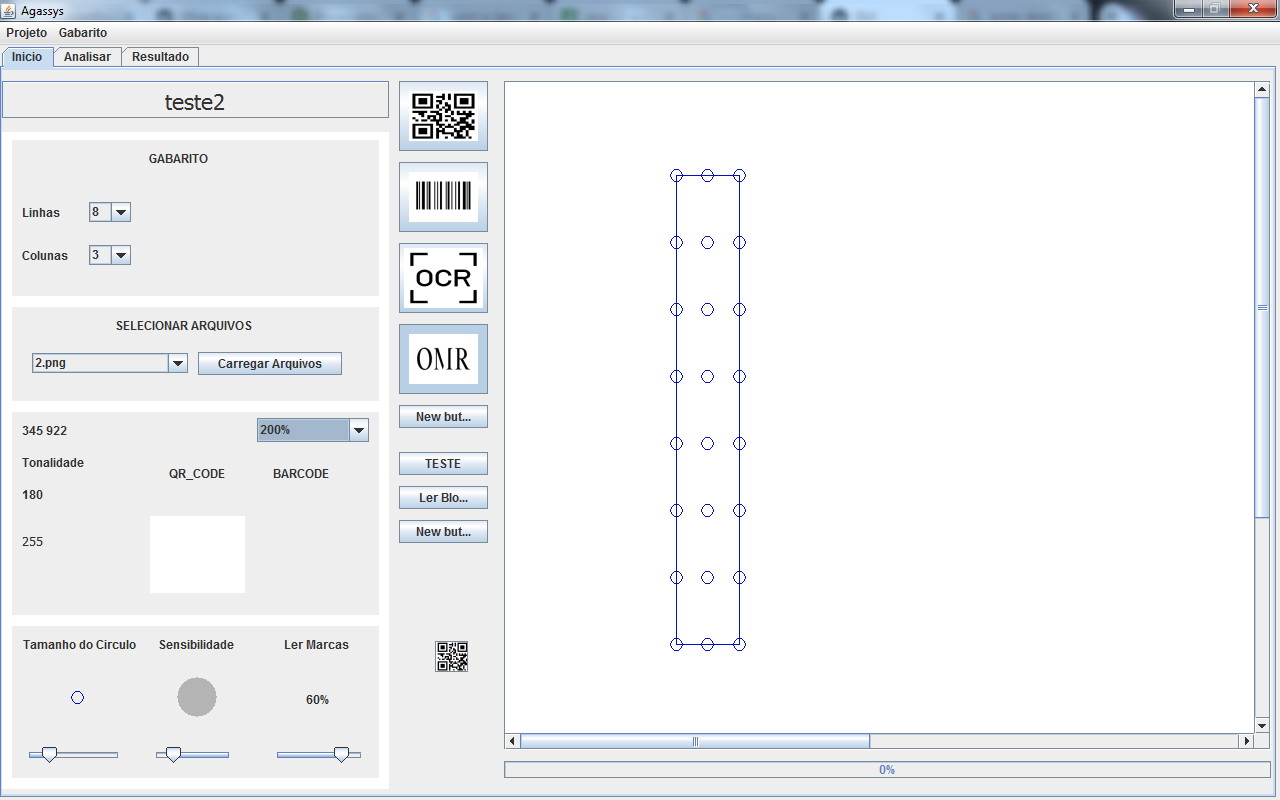Click the white QR_CODE preview square
Image resolution: width=1280 pixels, height=800 pixels.
click(x=197, y=554)
